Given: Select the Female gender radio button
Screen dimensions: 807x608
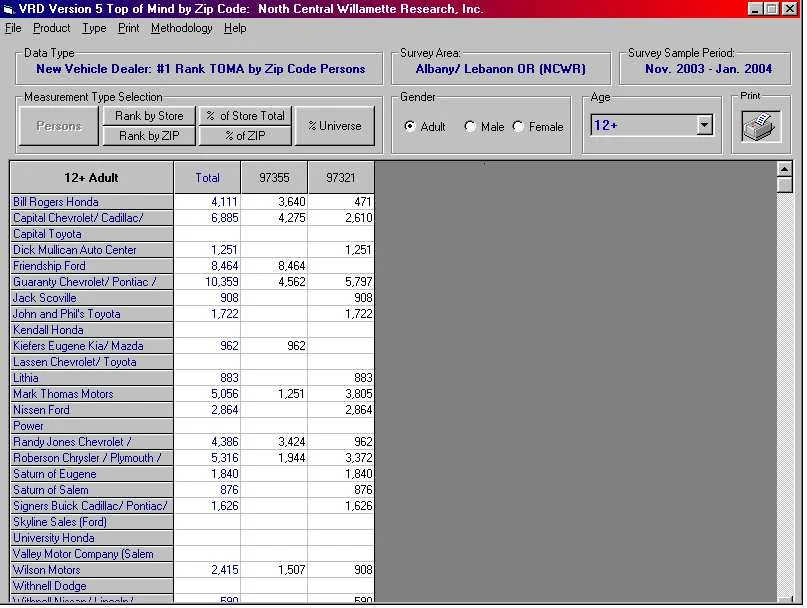Looking at the screenshot, I should tap(518, 126).
